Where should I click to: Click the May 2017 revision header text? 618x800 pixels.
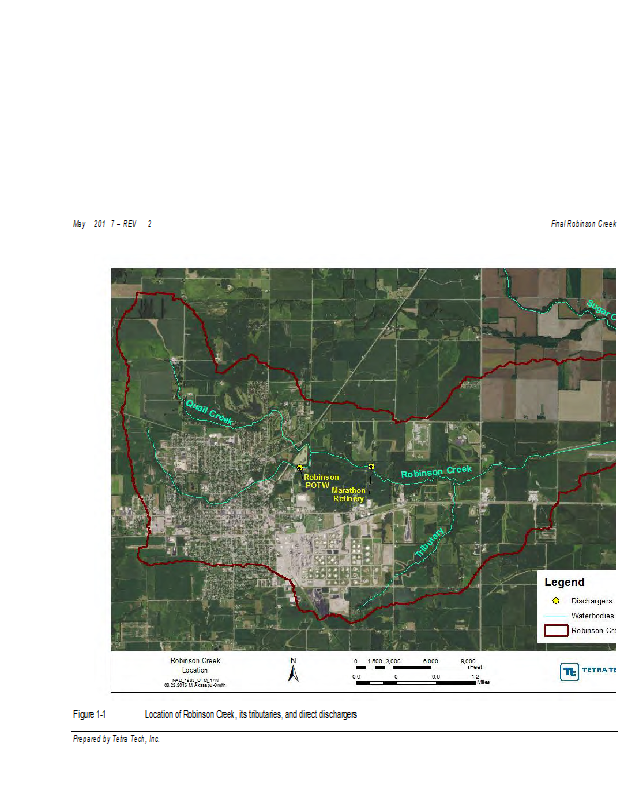click(x=111, y=223)
